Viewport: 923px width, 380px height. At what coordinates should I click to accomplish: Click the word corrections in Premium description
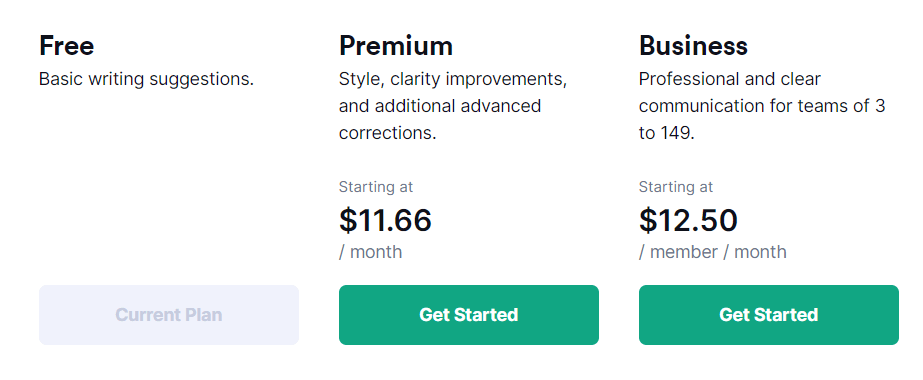[386, 134]
